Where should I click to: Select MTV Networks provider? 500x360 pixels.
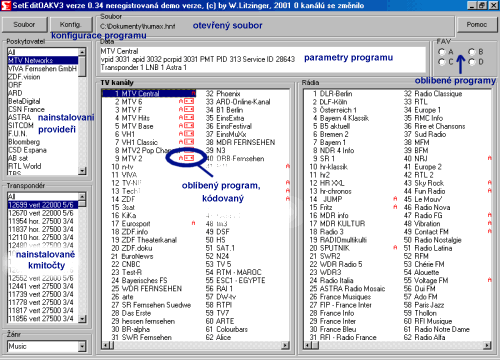click(43, 60)
